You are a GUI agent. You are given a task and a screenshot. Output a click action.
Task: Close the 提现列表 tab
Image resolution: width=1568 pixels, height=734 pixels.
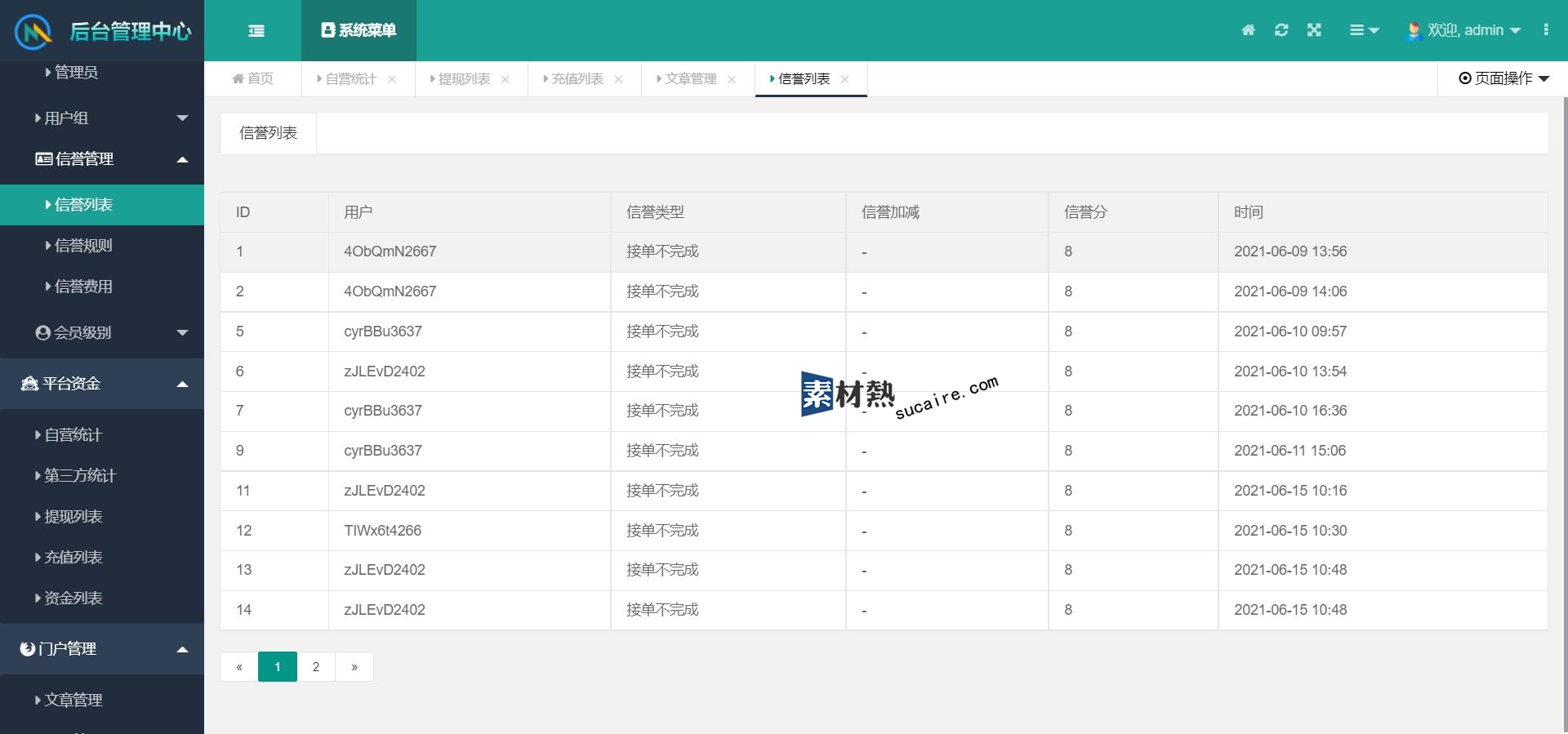coord(506,79)
